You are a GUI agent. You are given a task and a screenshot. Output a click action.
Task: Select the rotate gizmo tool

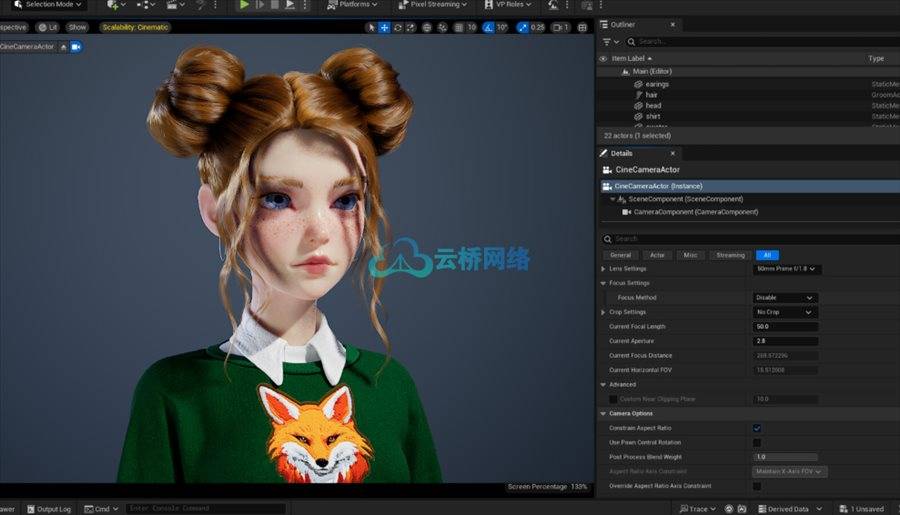pos(400,28)
